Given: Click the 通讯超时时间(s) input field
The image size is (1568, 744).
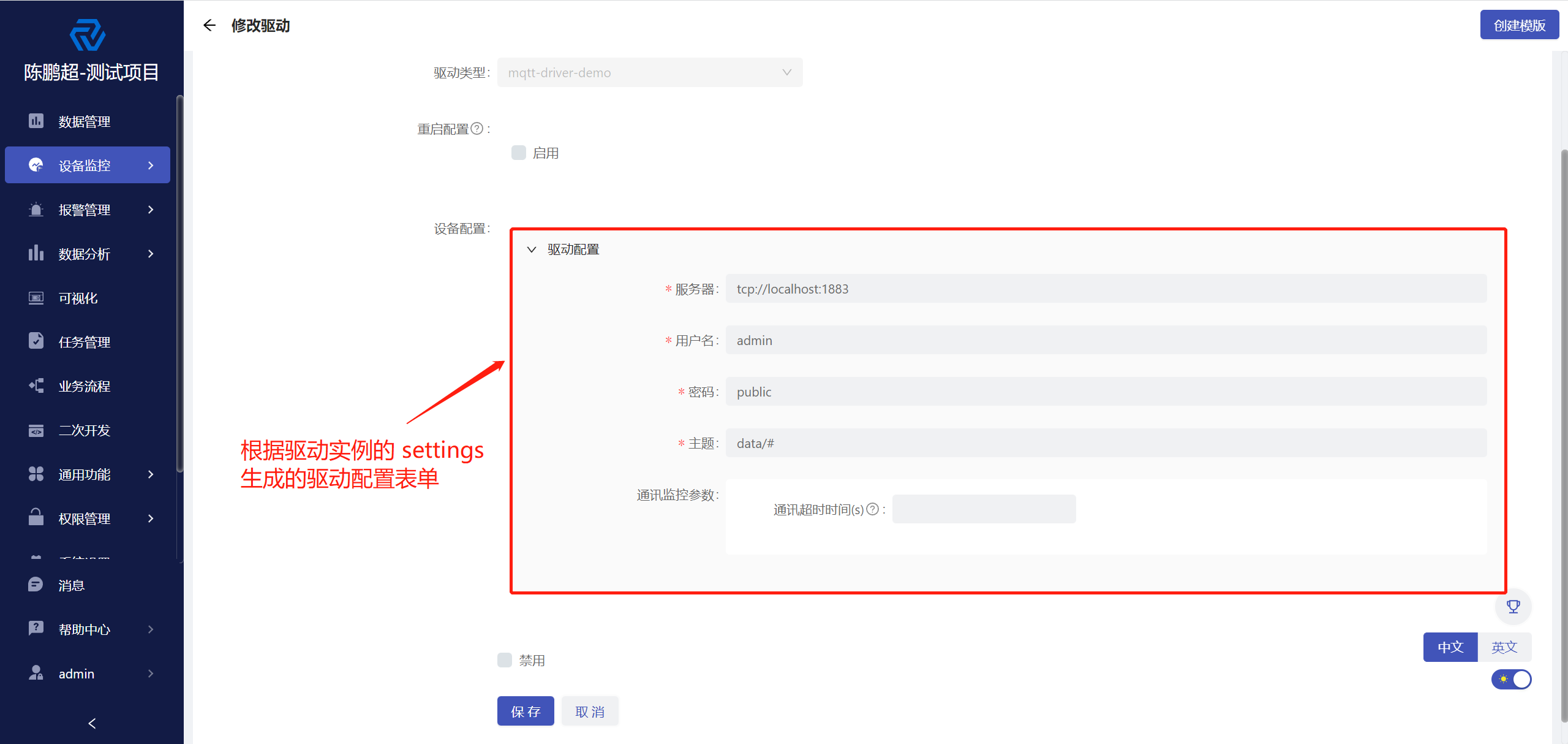Looking at the screenshot, I should (984, 509).
